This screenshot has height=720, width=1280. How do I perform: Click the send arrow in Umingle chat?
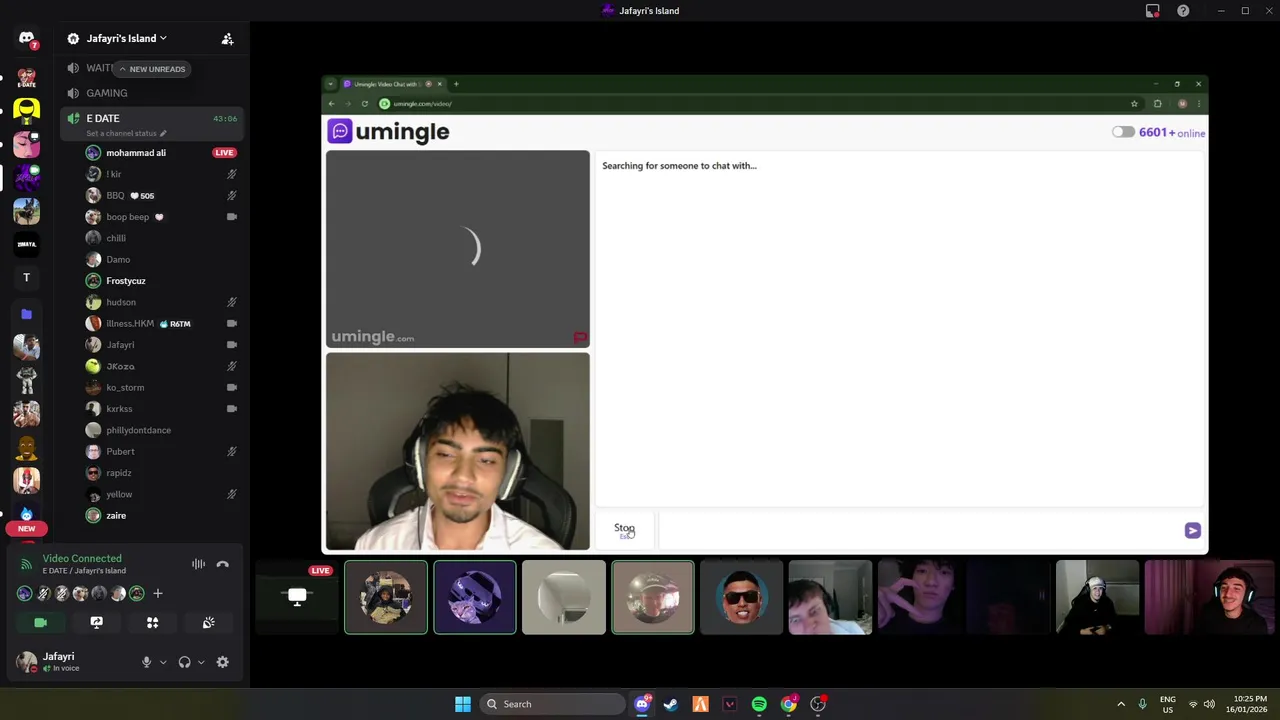1192,530
